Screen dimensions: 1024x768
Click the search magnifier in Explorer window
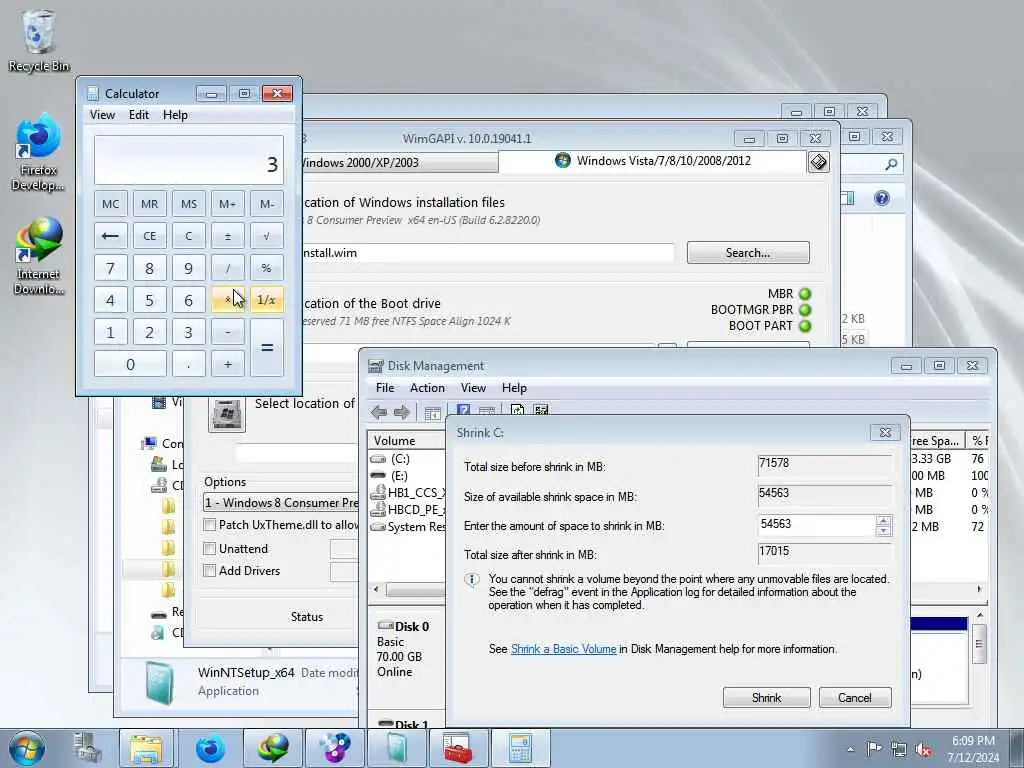(x=891, y=165)
